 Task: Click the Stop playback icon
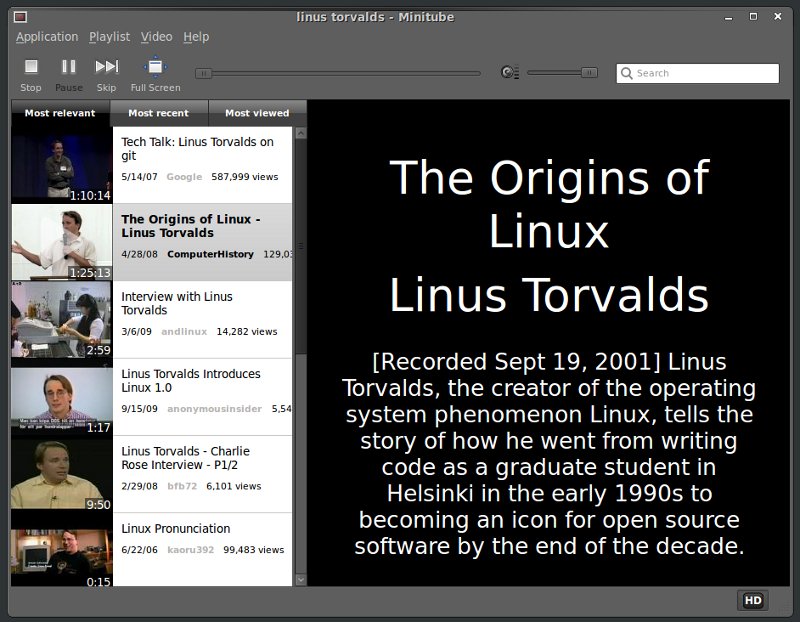tap(31, 67)
